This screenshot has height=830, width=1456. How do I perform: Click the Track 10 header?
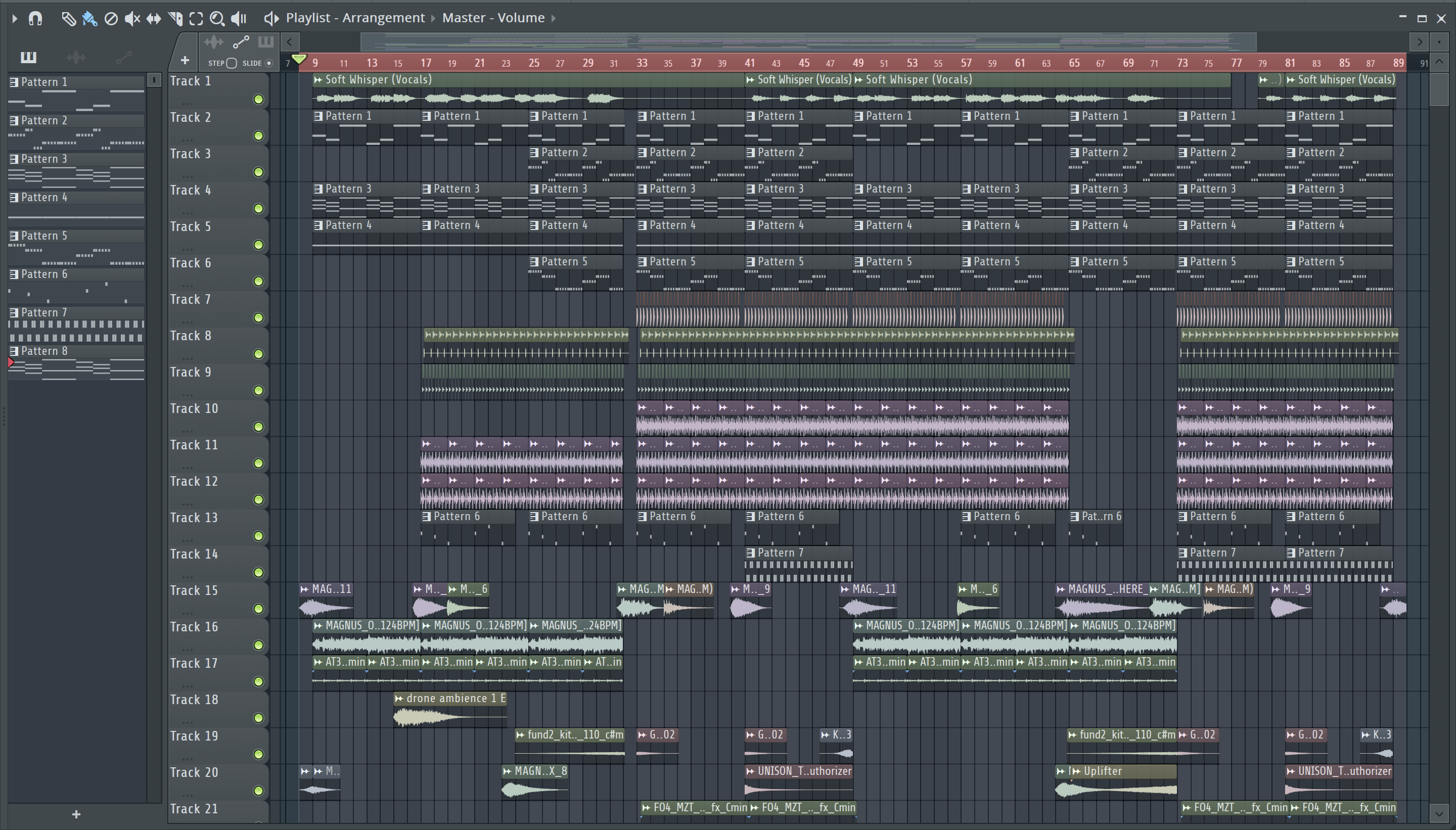[x=218, y=418]
